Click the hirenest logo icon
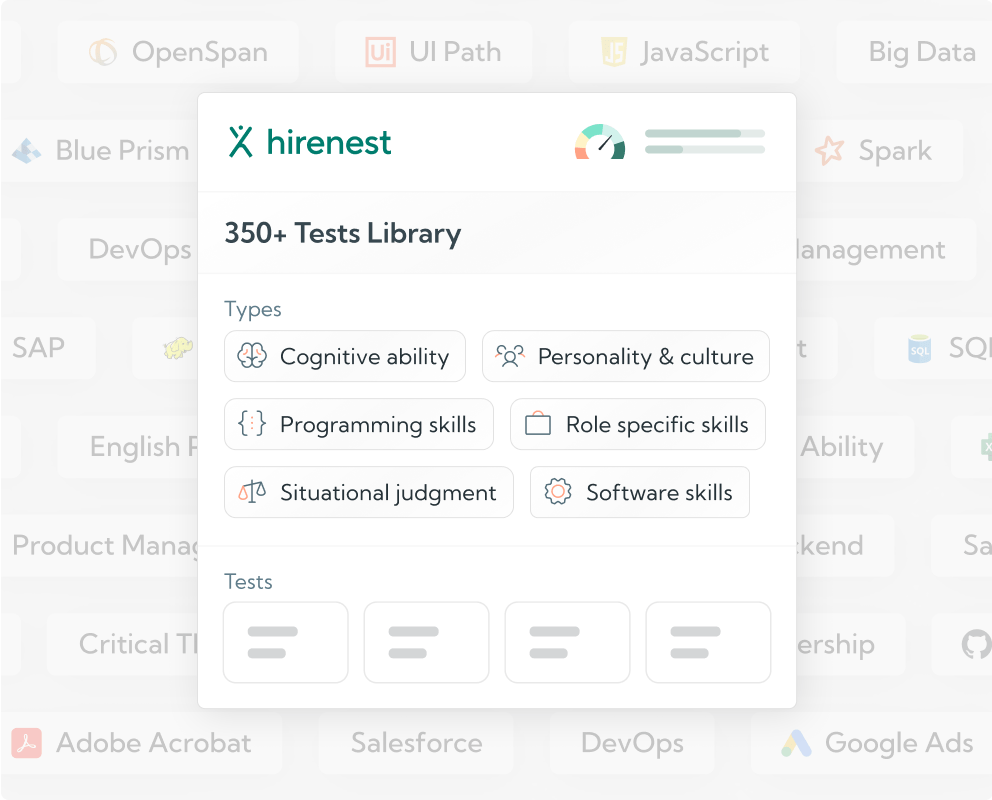This screenshot has height=800, width=992. (x=240, y=142)
